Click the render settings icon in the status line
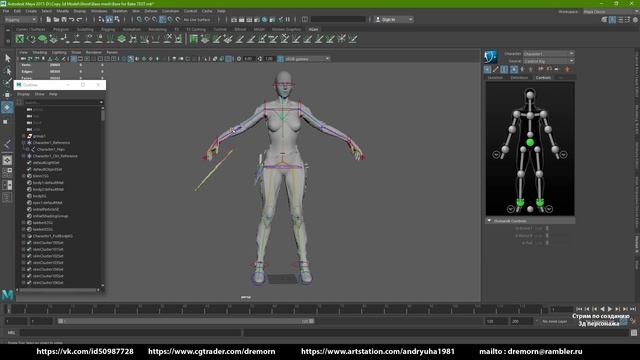 tap(257, 19)
